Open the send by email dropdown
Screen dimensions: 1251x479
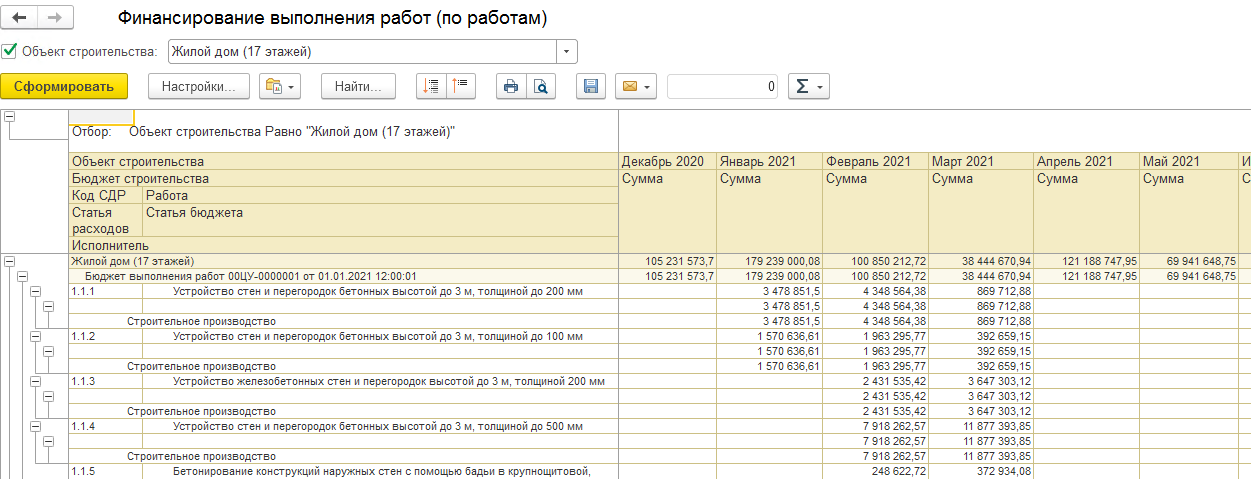click(x=635, y=87)
